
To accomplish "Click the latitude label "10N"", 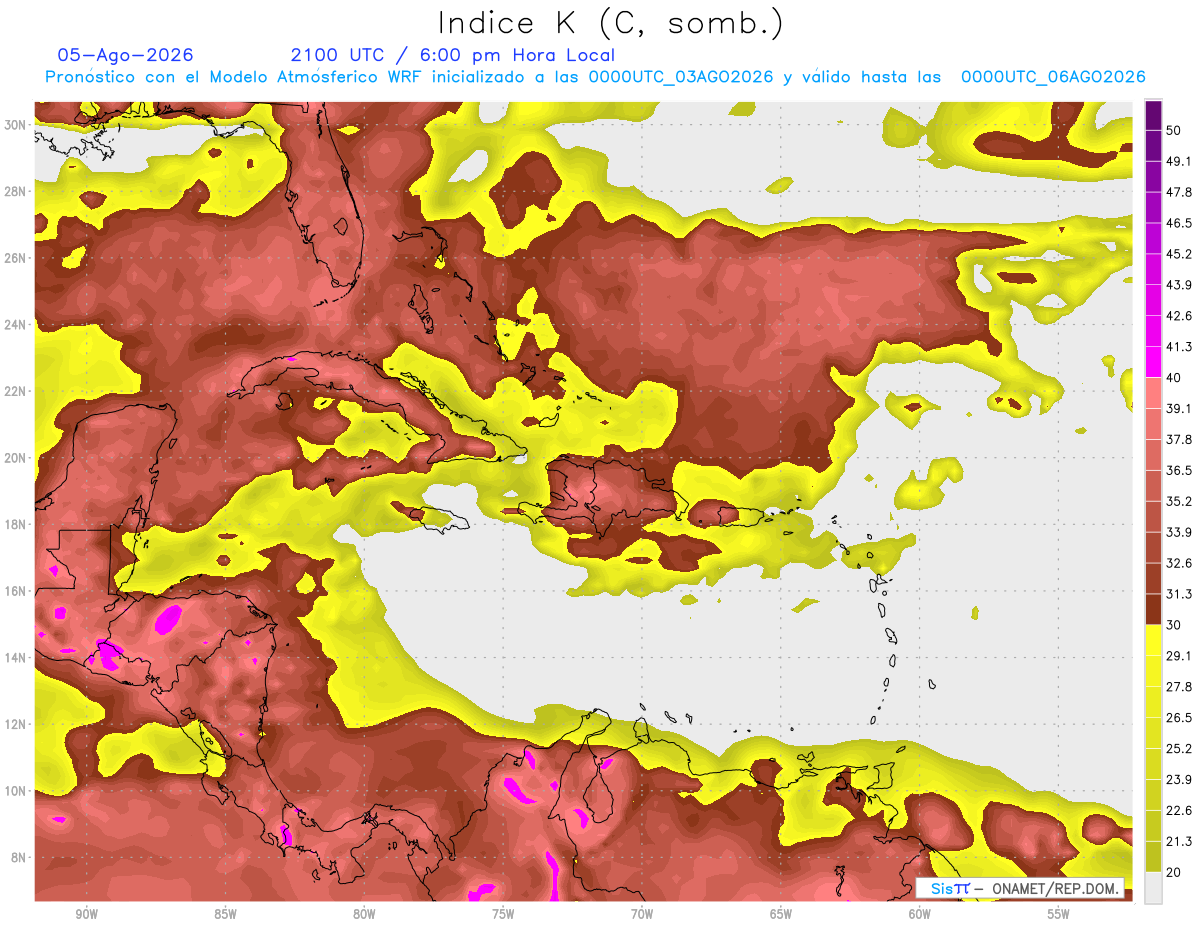I will (x=16, y=791).
